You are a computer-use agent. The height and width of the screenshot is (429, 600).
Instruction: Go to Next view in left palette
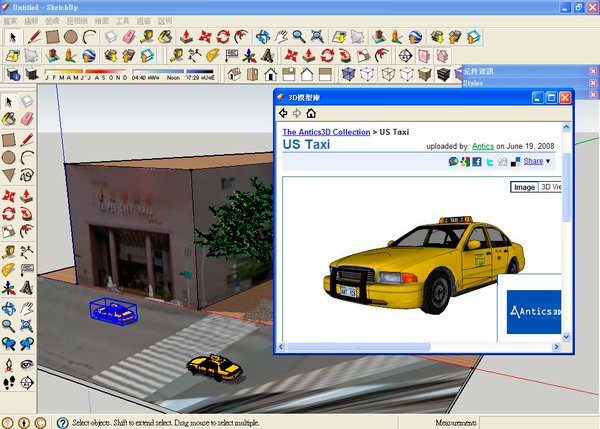coord(26,344)
